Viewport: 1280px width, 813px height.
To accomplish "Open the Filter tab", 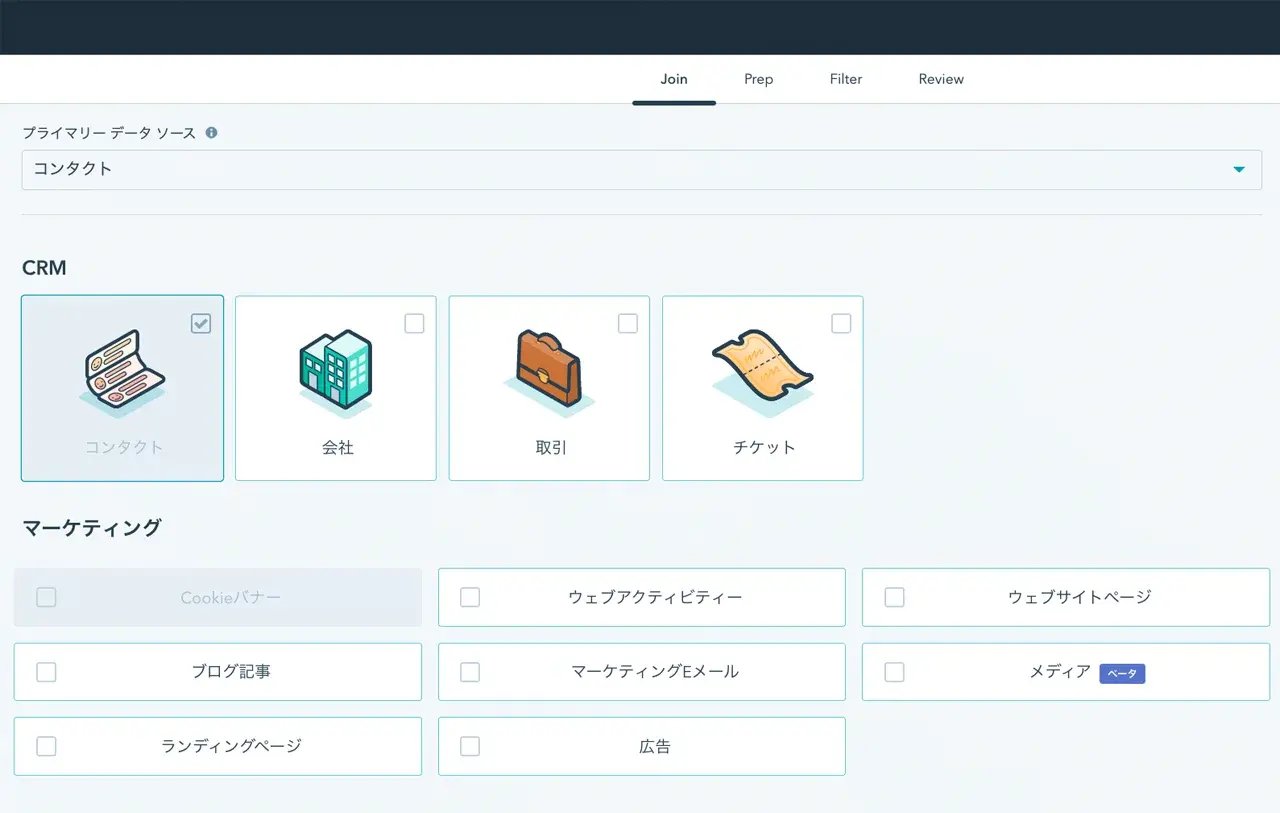I will tap(846, 79).
